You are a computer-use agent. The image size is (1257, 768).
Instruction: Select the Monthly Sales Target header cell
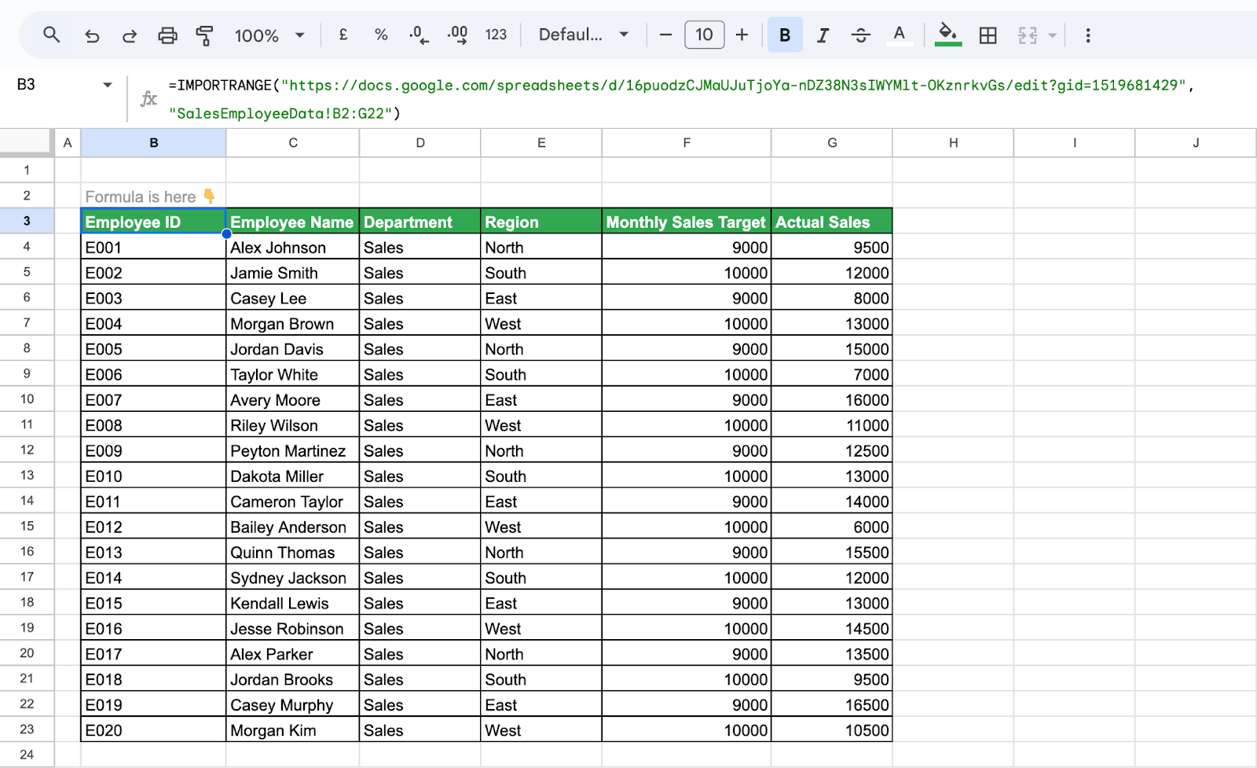[687, 222]
